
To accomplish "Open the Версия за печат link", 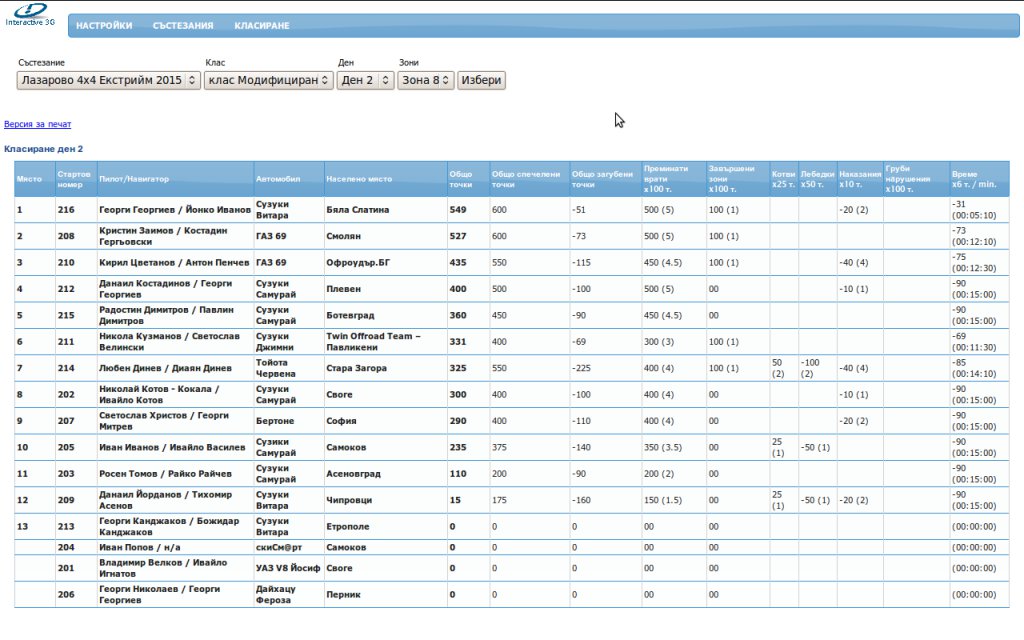I will tap(38, 125).
